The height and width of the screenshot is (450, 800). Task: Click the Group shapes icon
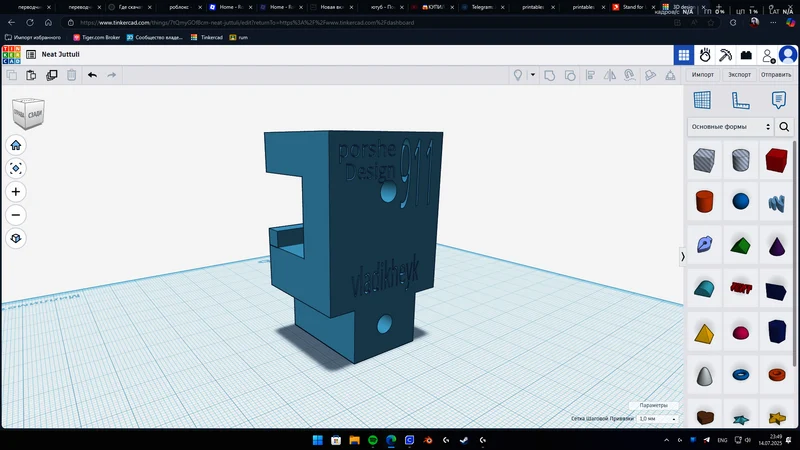pos(549,76)
